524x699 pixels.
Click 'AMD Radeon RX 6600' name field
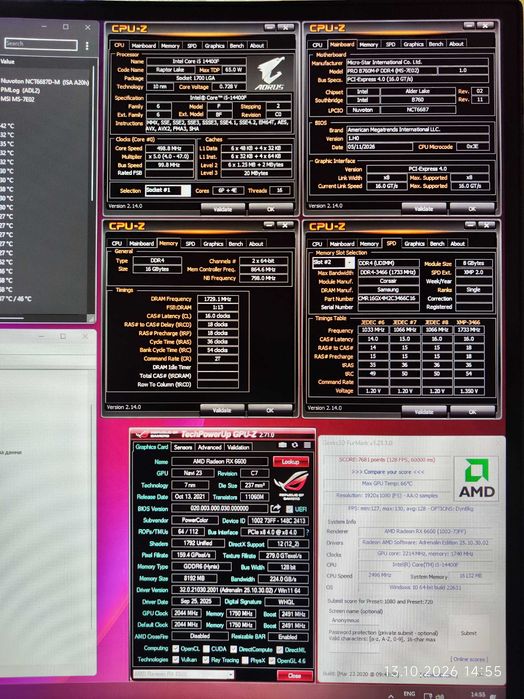pyautogui.click(x=219, y=461)
